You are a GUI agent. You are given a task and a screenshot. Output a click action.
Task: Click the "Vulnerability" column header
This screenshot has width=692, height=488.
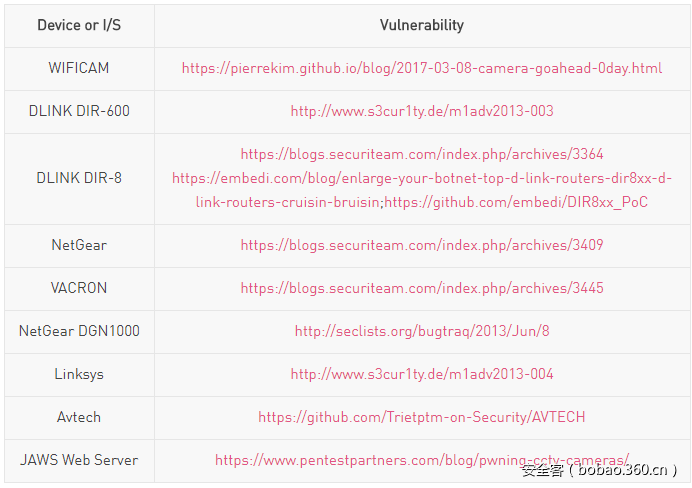point(421,25)
